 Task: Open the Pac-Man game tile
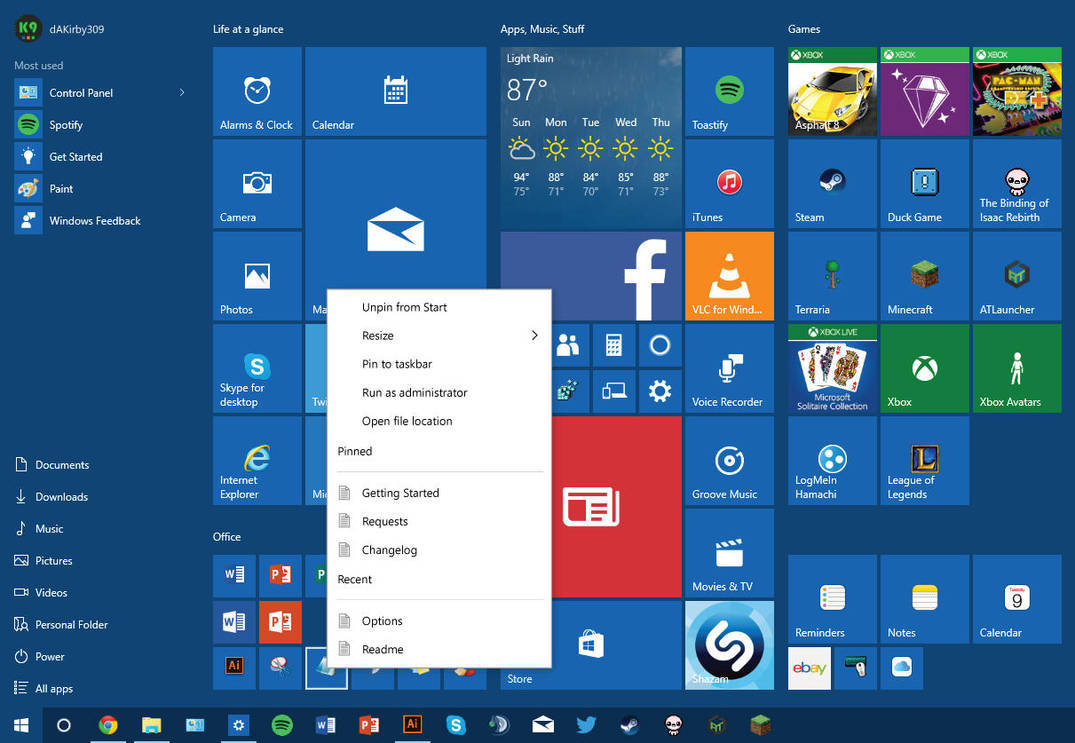[1017, 91]
